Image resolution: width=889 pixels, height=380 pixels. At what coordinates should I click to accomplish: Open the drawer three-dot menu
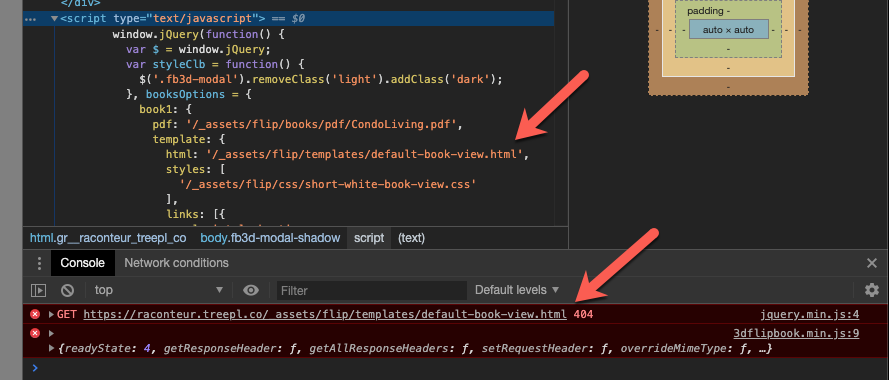click(39, 263)
